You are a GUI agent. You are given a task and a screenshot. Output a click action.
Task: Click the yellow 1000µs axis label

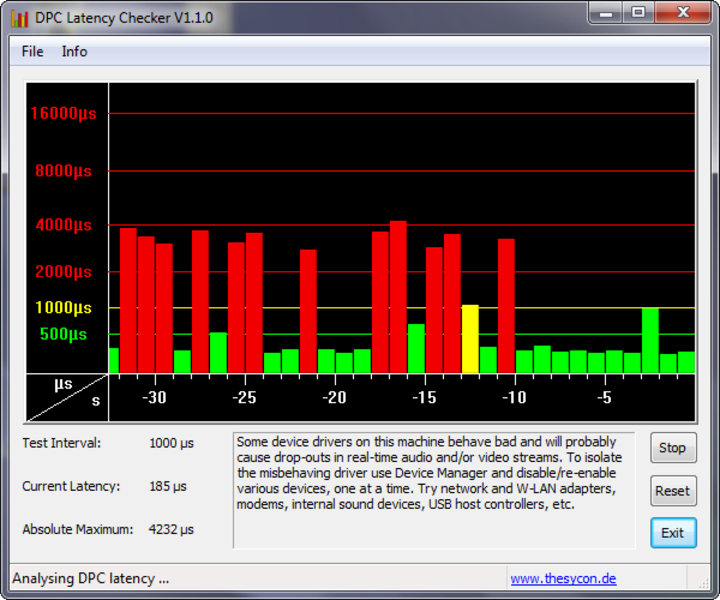pos(63,308)
